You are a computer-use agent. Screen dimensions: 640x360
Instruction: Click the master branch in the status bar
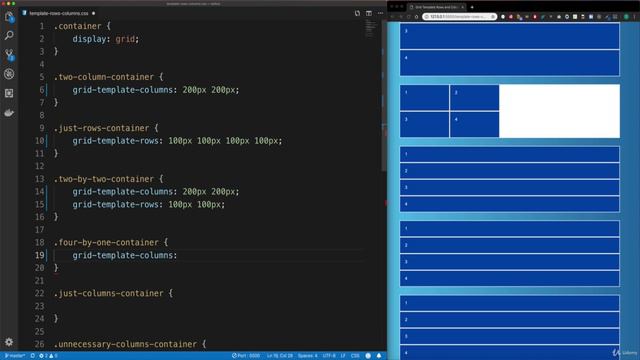tap(15, 356)
